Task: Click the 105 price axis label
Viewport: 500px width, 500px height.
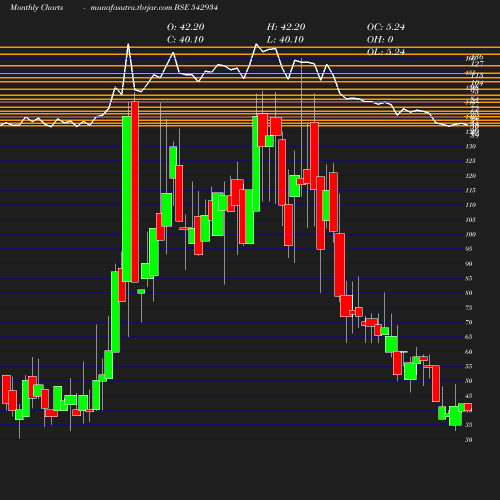Action: point(470,220)
